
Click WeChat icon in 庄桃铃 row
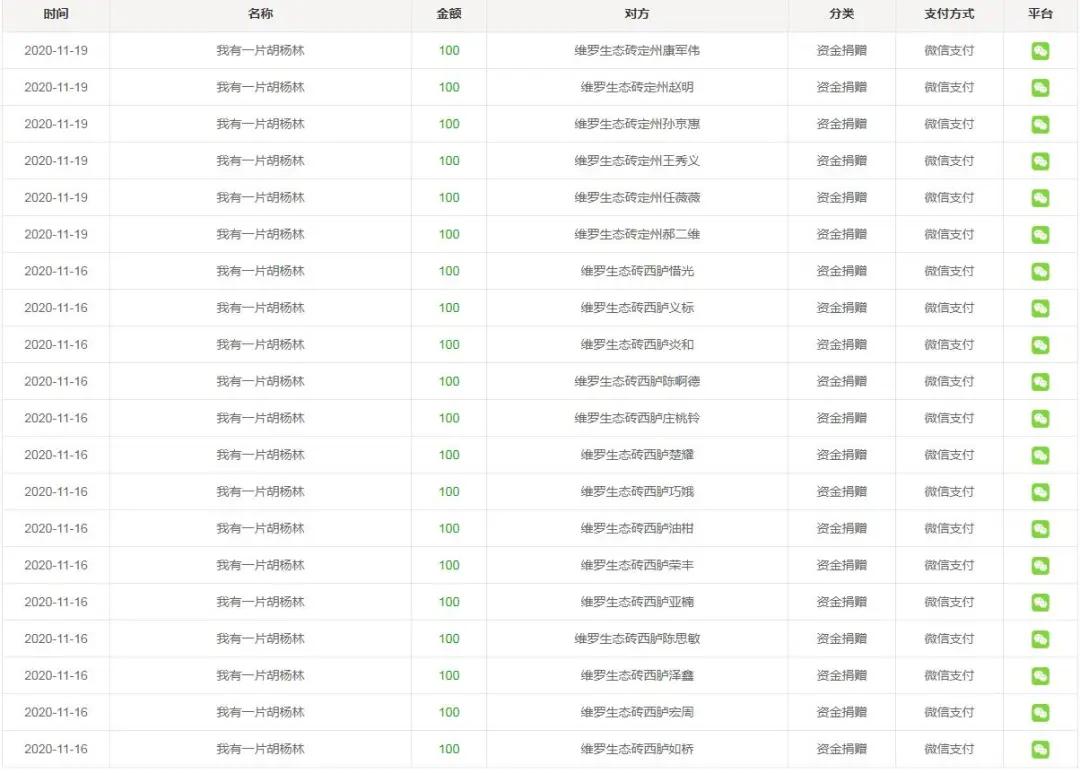point(1040,418)
